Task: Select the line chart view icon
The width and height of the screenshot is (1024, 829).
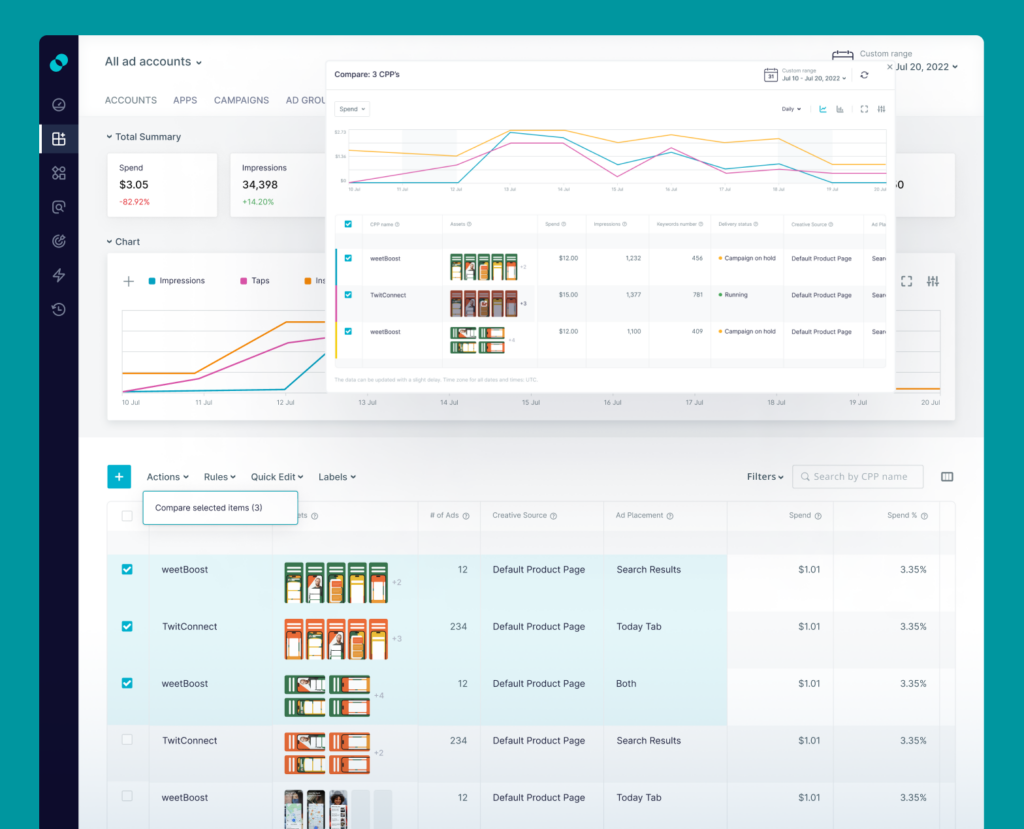Action: click(x=822, y=109)
